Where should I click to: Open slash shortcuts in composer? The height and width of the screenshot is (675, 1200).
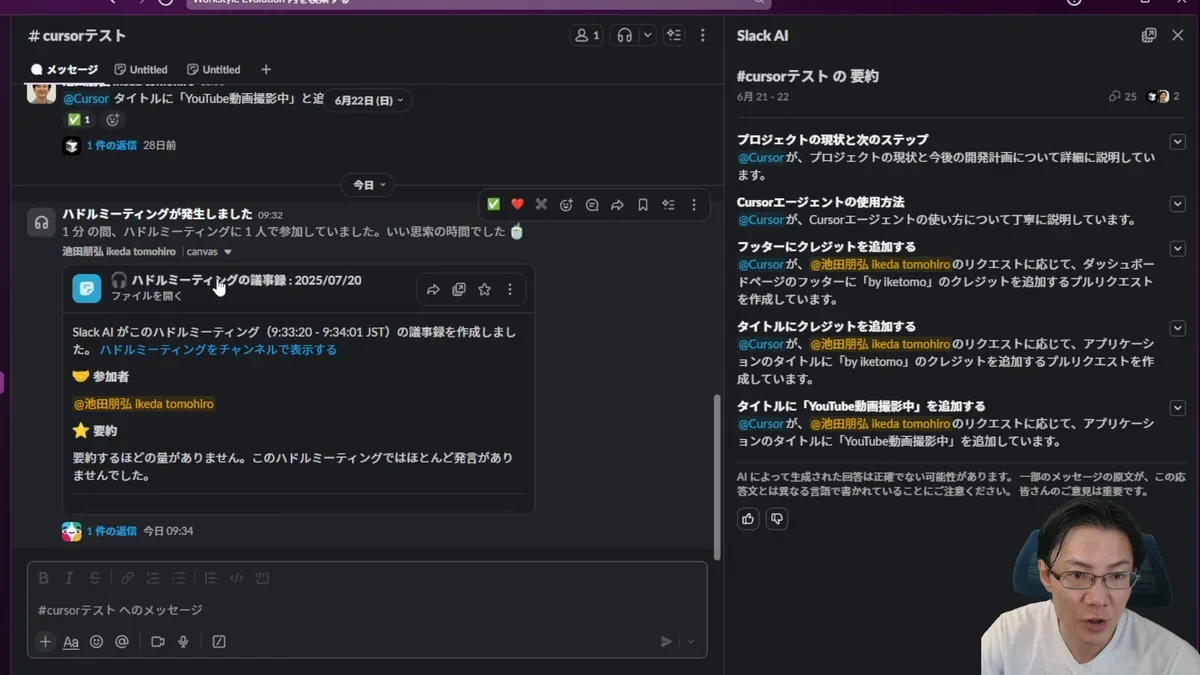point(219,642)
